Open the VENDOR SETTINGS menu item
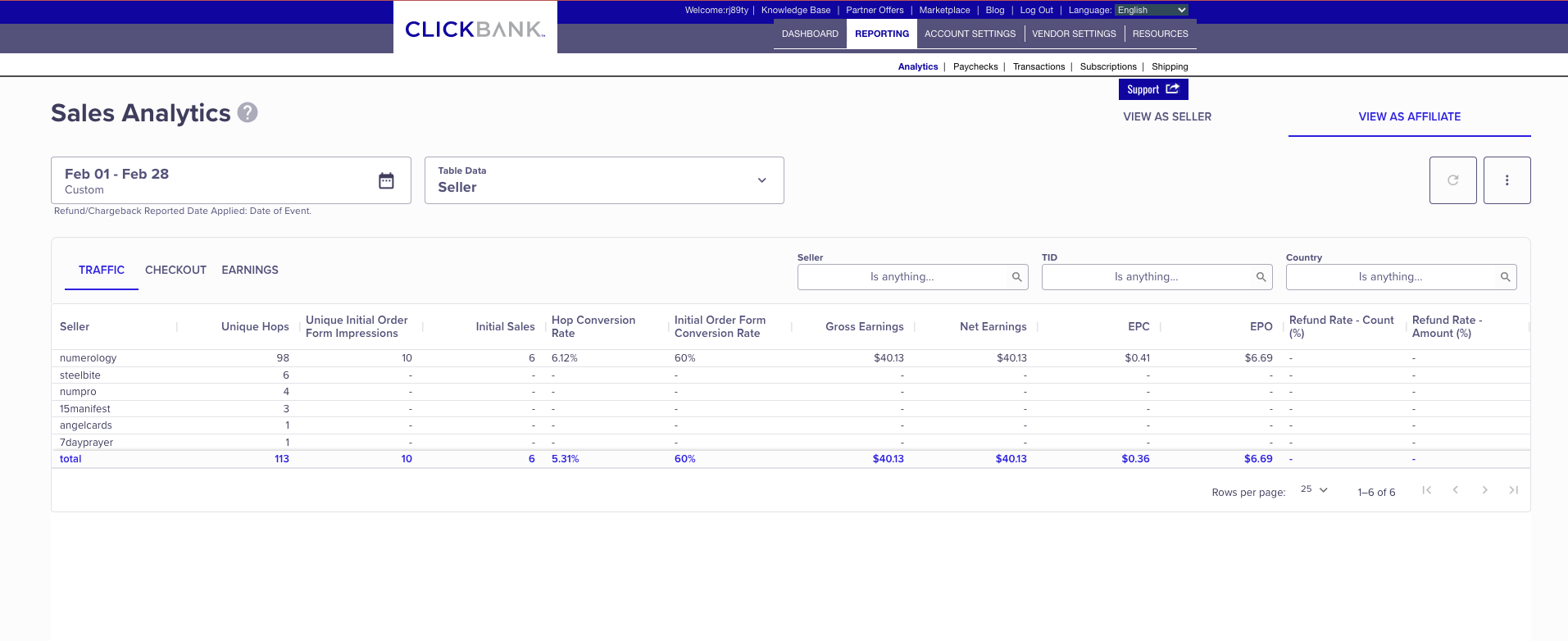The height and width of the screenshot is (641, 1568). (1074, 34)
